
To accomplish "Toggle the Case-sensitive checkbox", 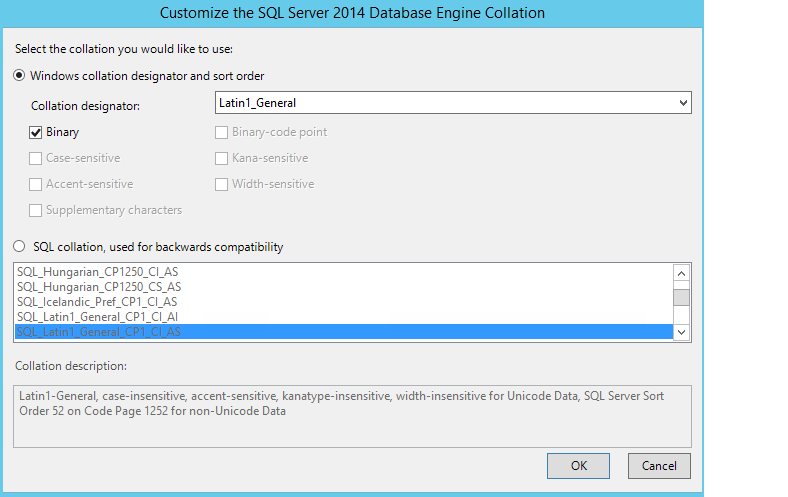I will coord(35,159).
